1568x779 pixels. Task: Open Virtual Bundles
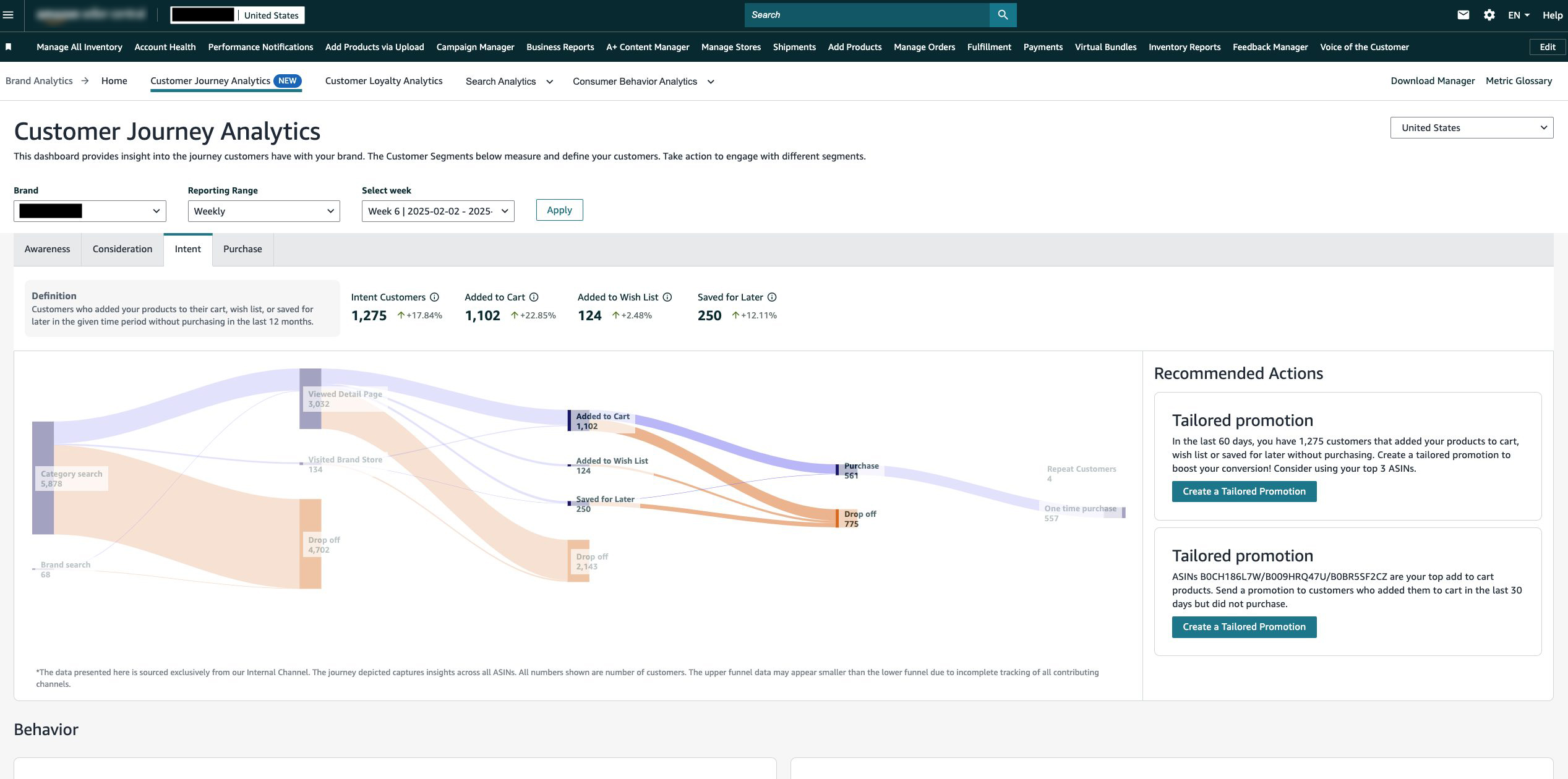click(1105, 47)
